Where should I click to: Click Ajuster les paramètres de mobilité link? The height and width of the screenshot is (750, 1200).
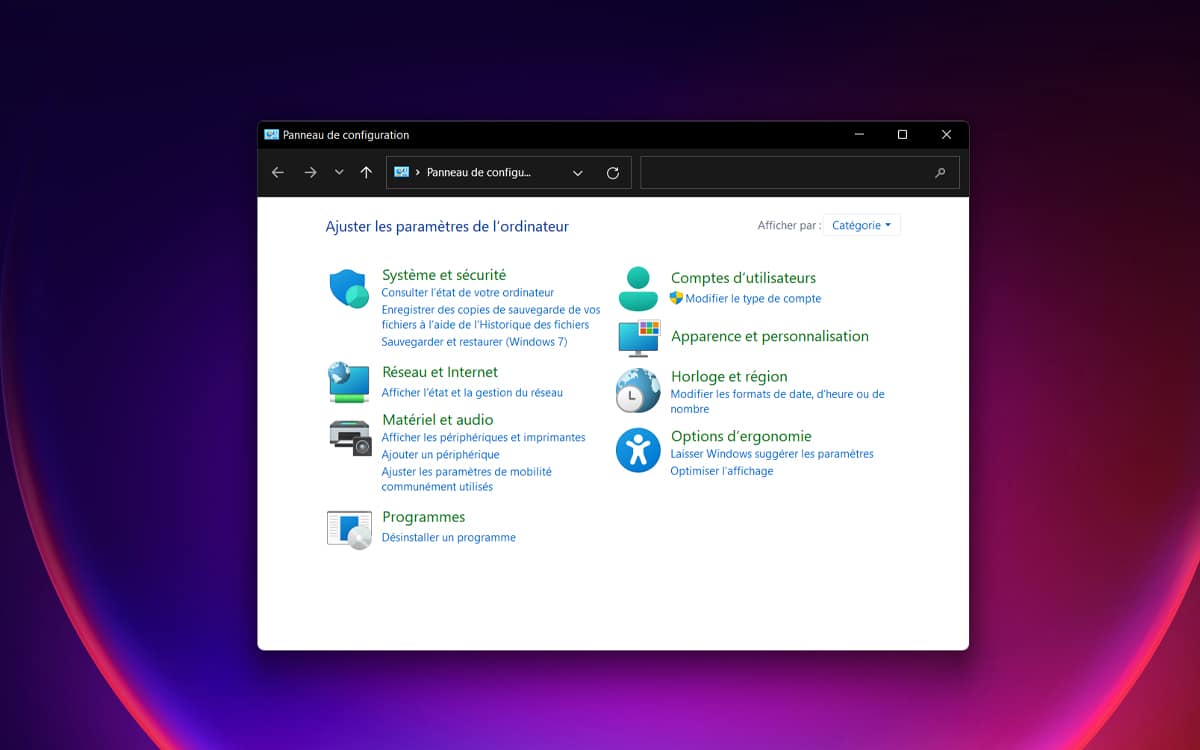coord(466,479)
